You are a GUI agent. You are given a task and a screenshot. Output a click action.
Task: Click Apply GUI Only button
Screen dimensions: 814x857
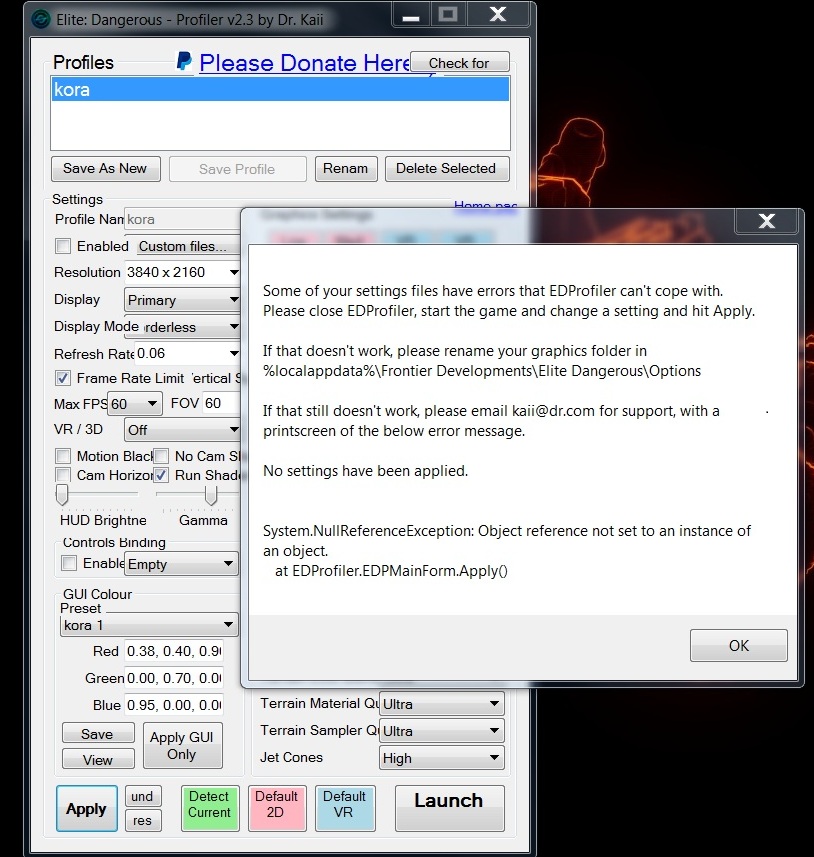click(183, 746)
